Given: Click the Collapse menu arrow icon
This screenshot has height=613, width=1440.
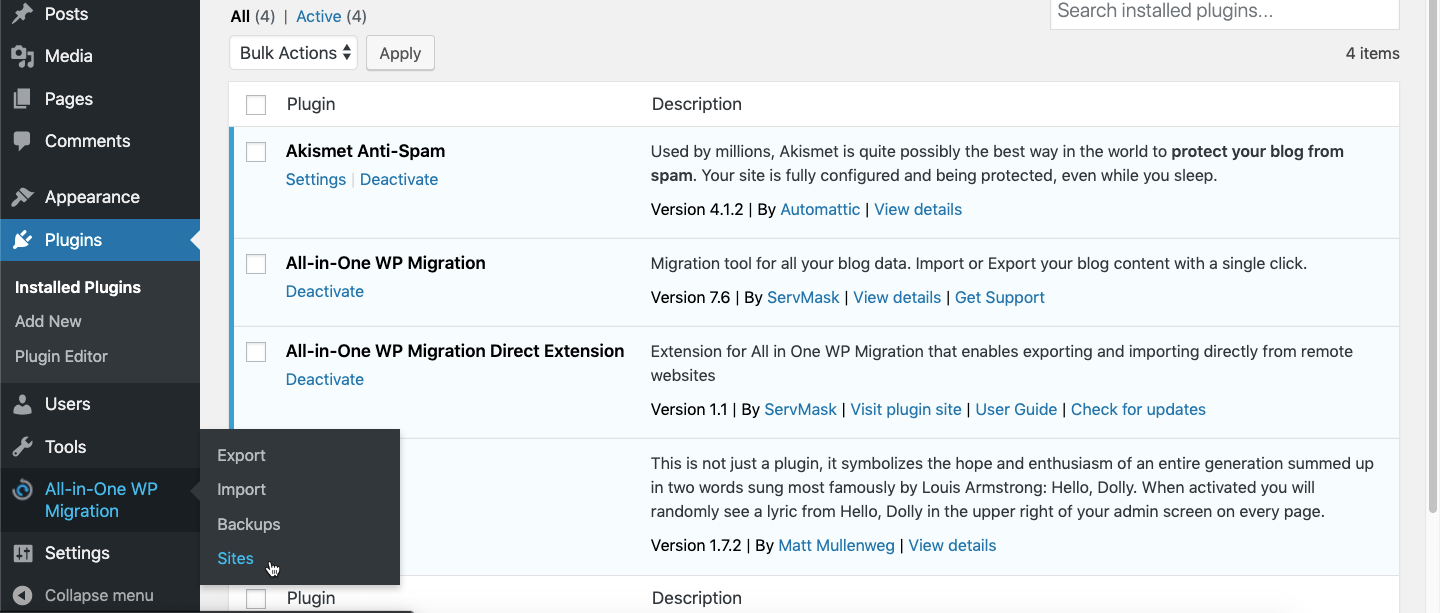Looking at the screenshot, I should click(x=22, y=596).
